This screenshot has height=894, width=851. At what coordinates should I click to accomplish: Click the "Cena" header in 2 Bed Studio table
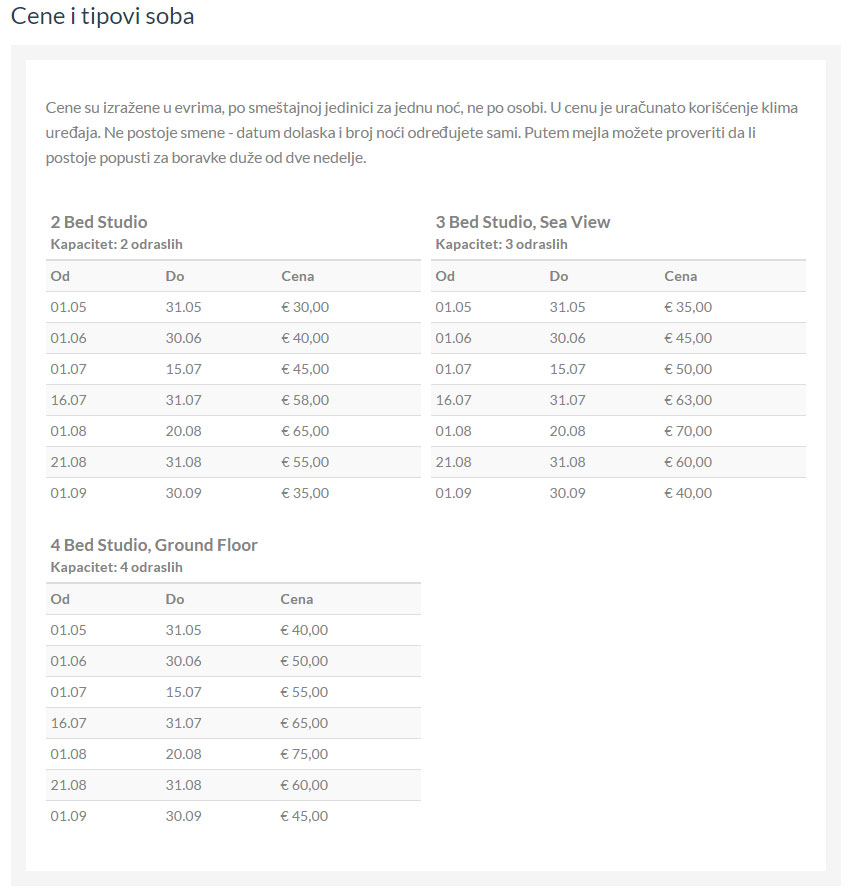(x=297, y=276)
